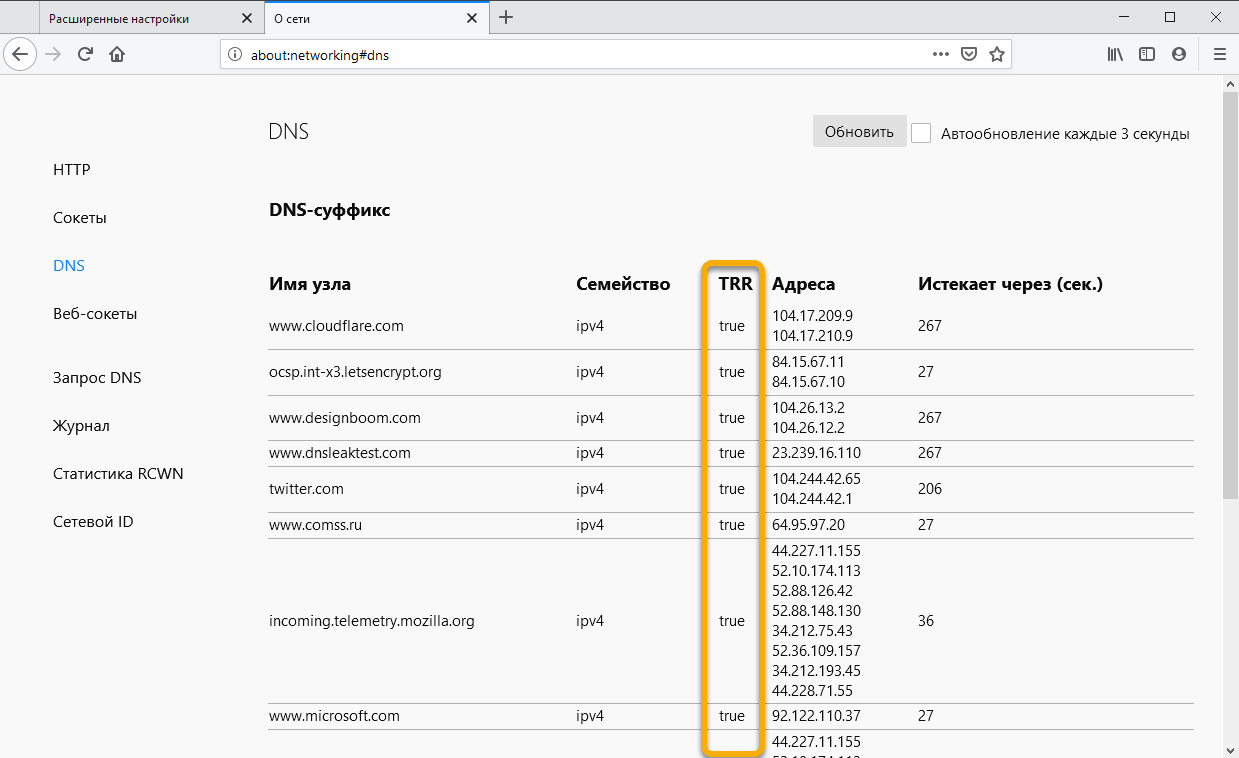
Task: Click 'Адреса' column header
Action: 803,284
